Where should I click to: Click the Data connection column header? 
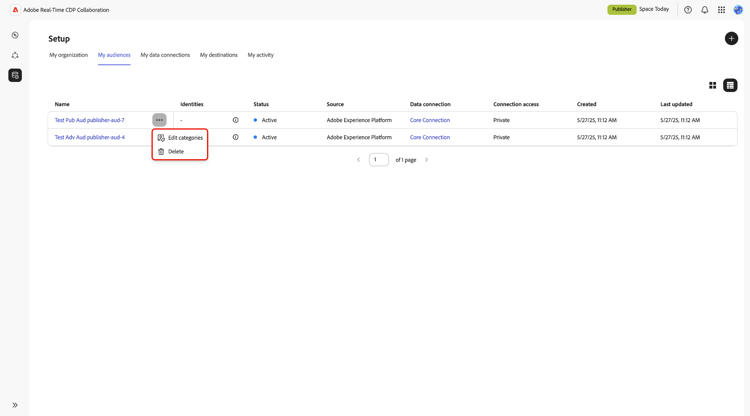(430, 104)
